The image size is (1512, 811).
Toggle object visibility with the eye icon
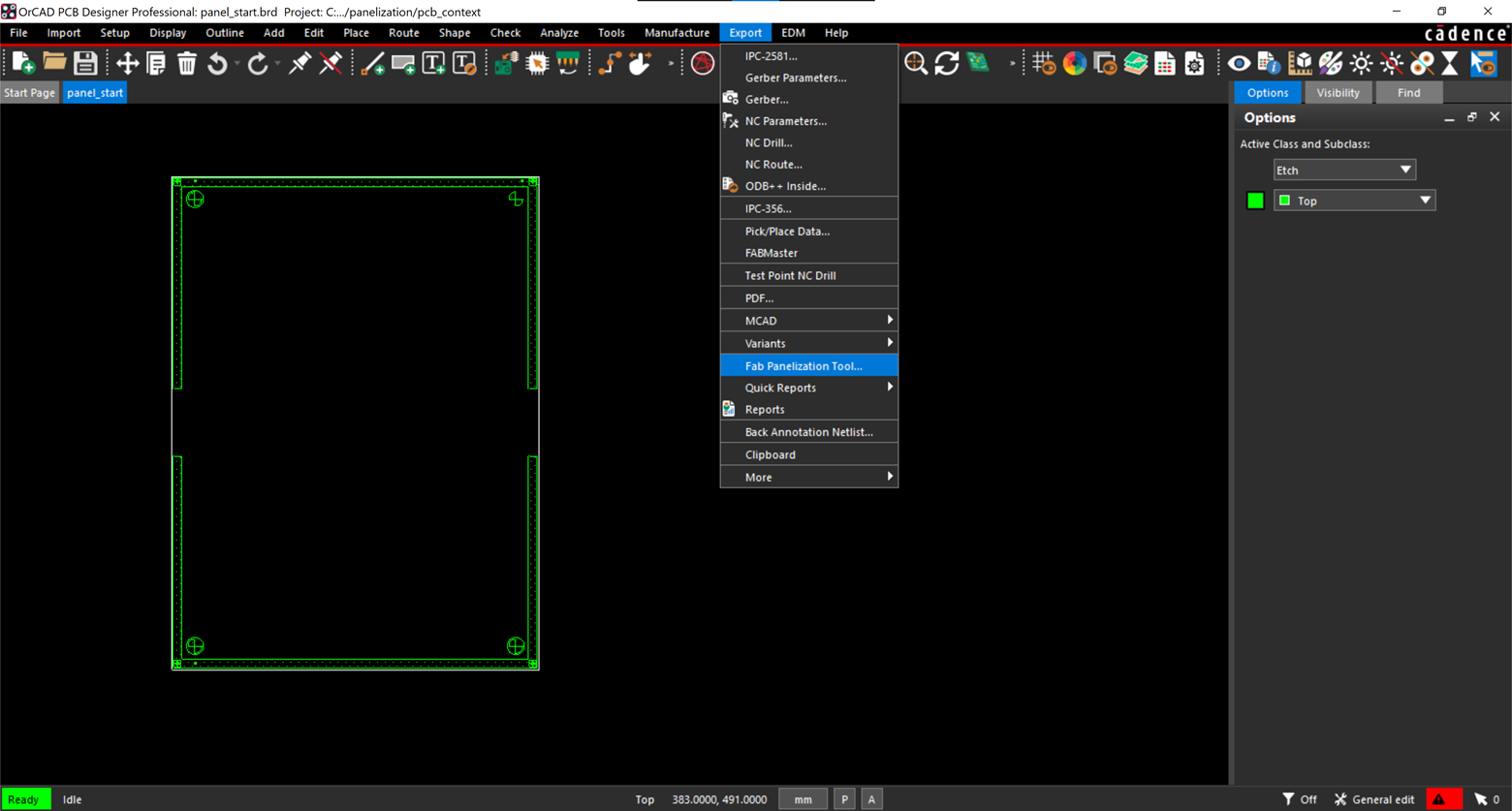click(1239, 63)
